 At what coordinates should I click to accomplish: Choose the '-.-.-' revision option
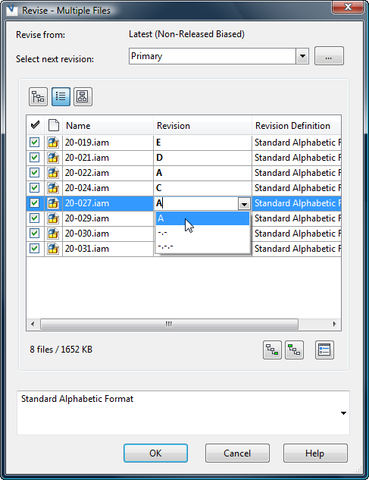click(202, 247)
